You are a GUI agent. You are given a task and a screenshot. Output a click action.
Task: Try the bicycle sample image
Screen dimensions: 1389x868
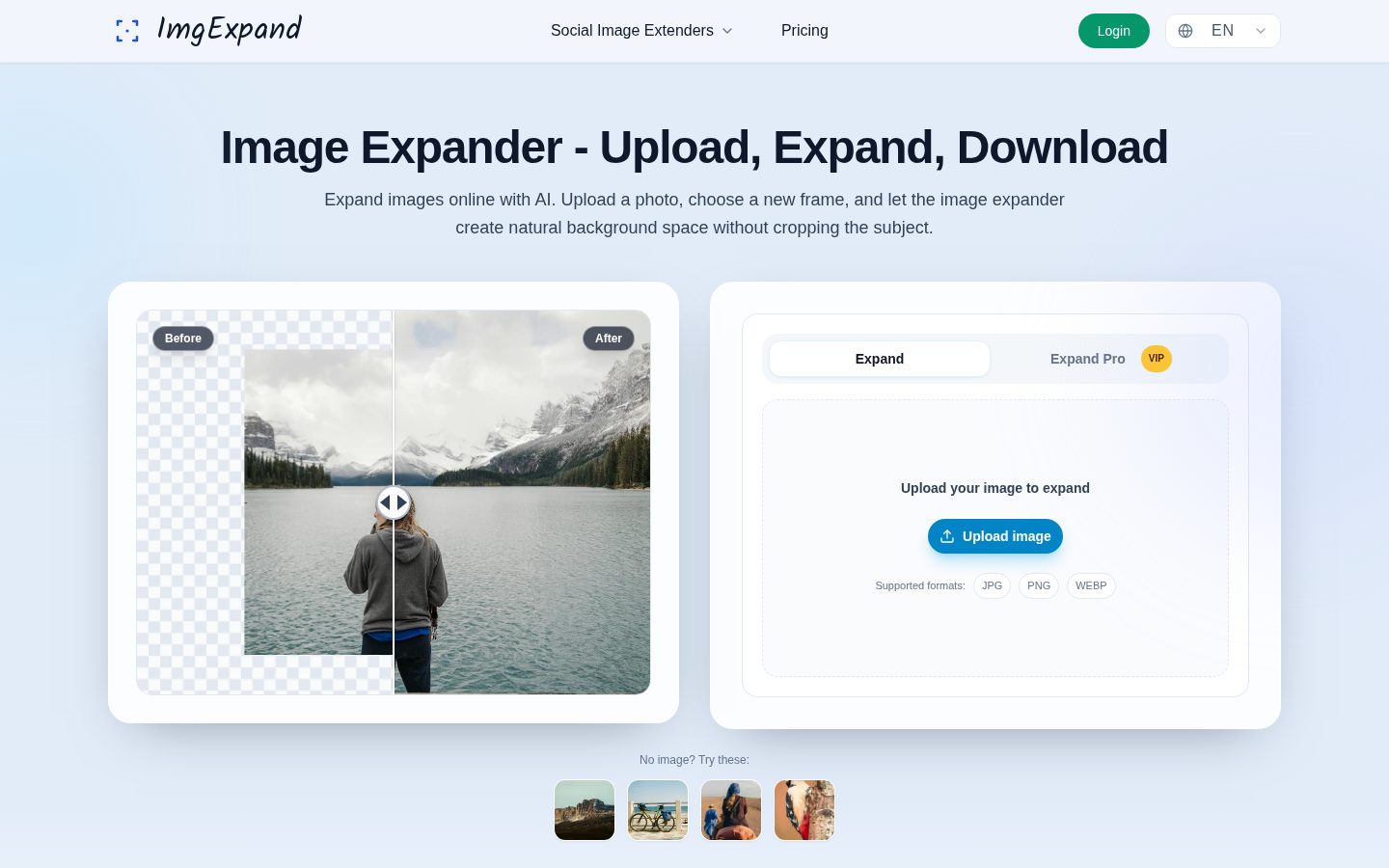pyautogui.click(x=658, y=810)
